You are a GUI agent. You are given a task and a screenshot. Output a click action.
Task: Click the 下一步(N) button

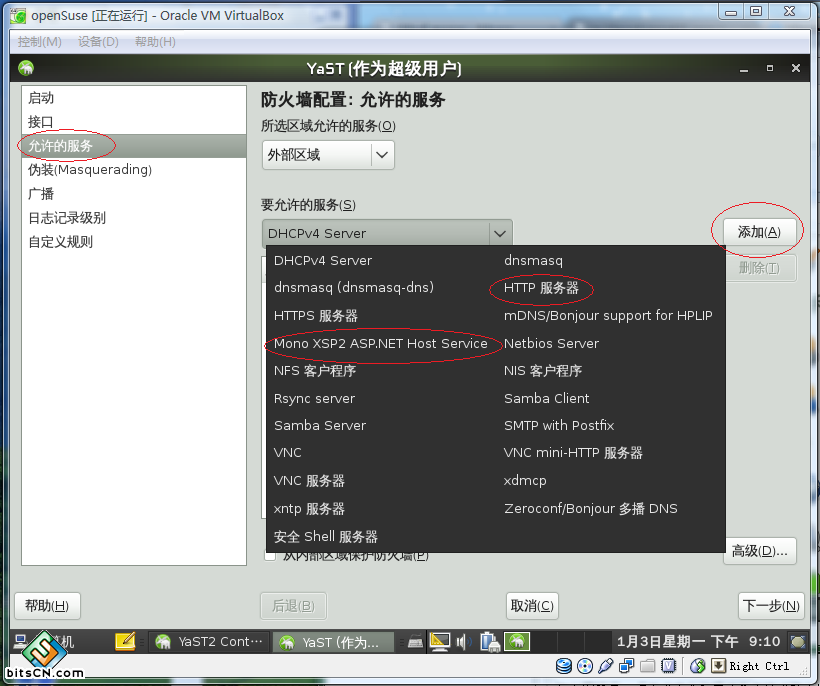pyautogui.click(x=771, y=606)
